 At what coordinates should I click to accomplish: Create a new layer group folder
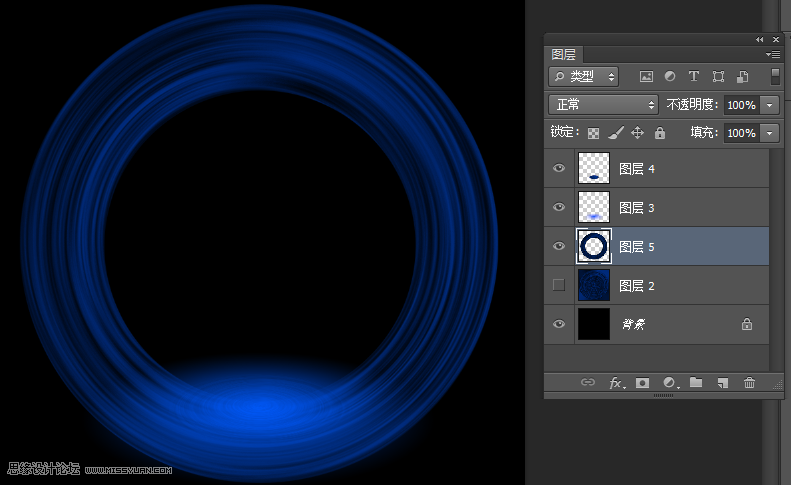[696, 383]
